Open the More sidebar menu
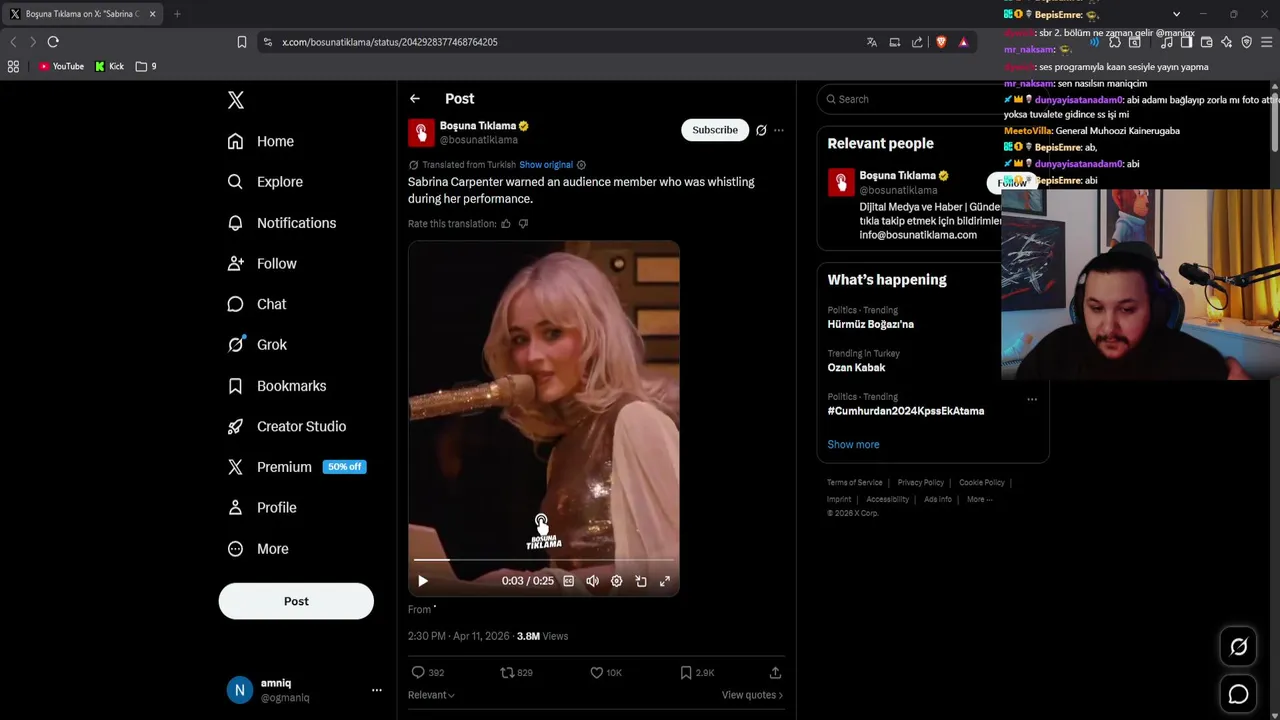 click(258, 548)
